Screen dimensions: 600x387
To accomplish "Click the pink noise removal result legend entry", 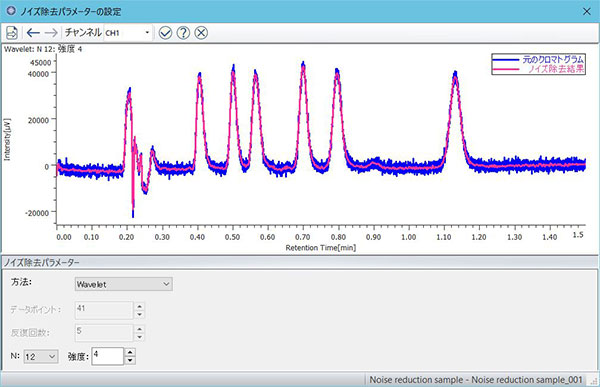I will click(x=538, y=69).
